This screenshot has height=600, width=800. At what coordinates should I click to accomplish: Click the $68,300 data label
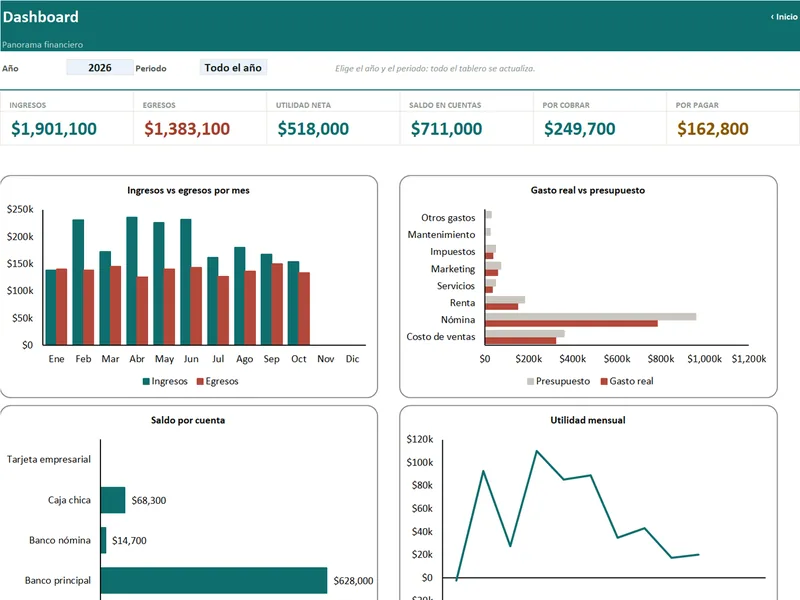(148, 501)
